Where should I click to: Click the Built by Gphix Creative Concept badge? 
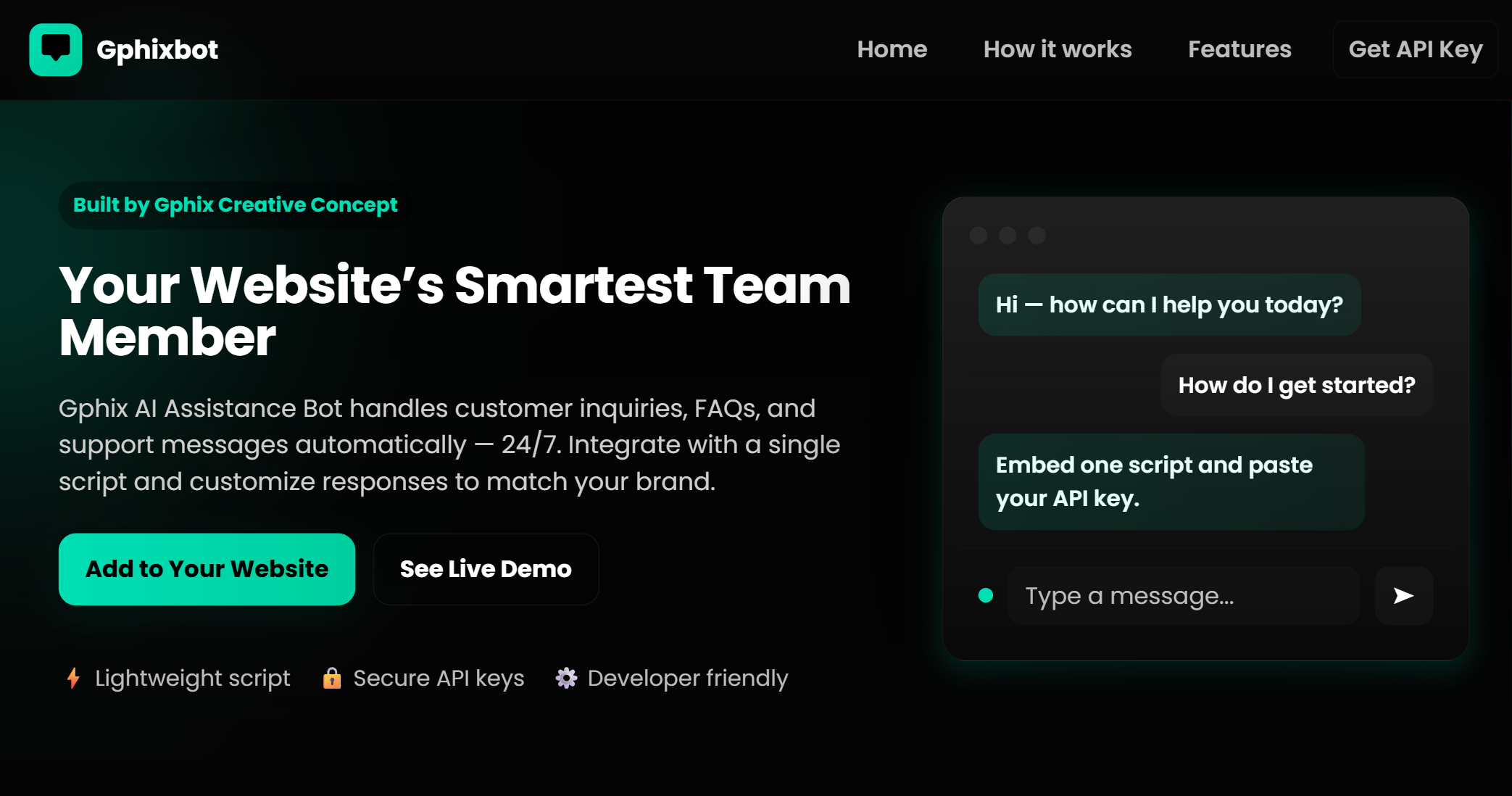pos(233,205)
